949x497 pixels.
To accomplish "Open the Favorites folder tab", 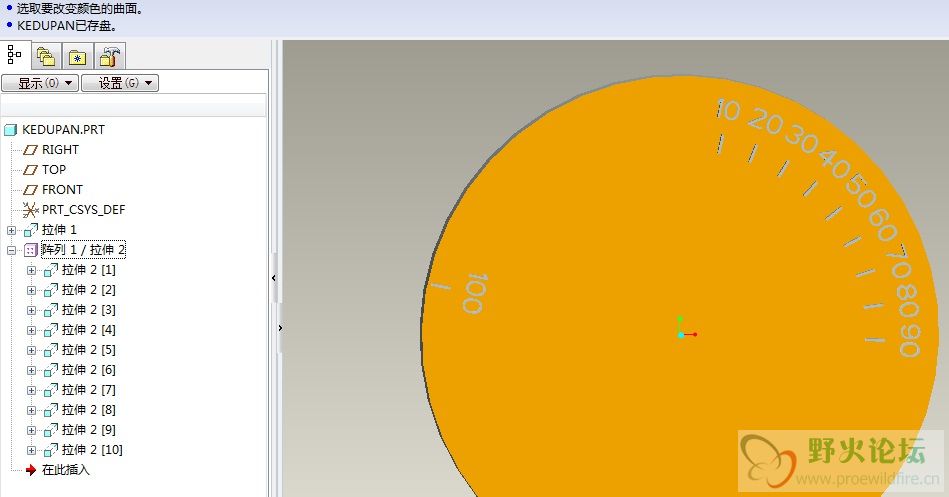I will coord(77,57).
